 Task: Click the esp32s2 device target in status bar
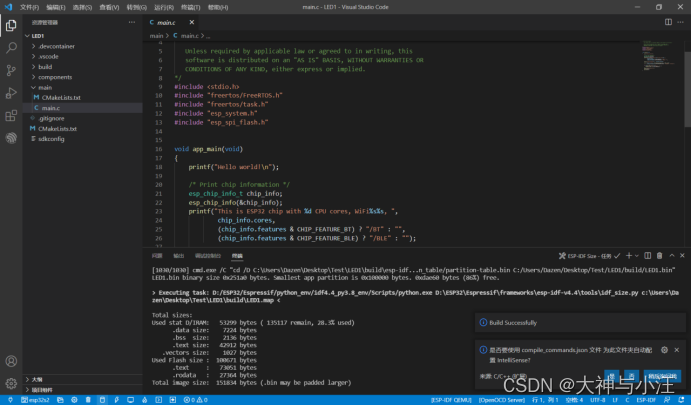pyautogui.click(x=35, y=400)
